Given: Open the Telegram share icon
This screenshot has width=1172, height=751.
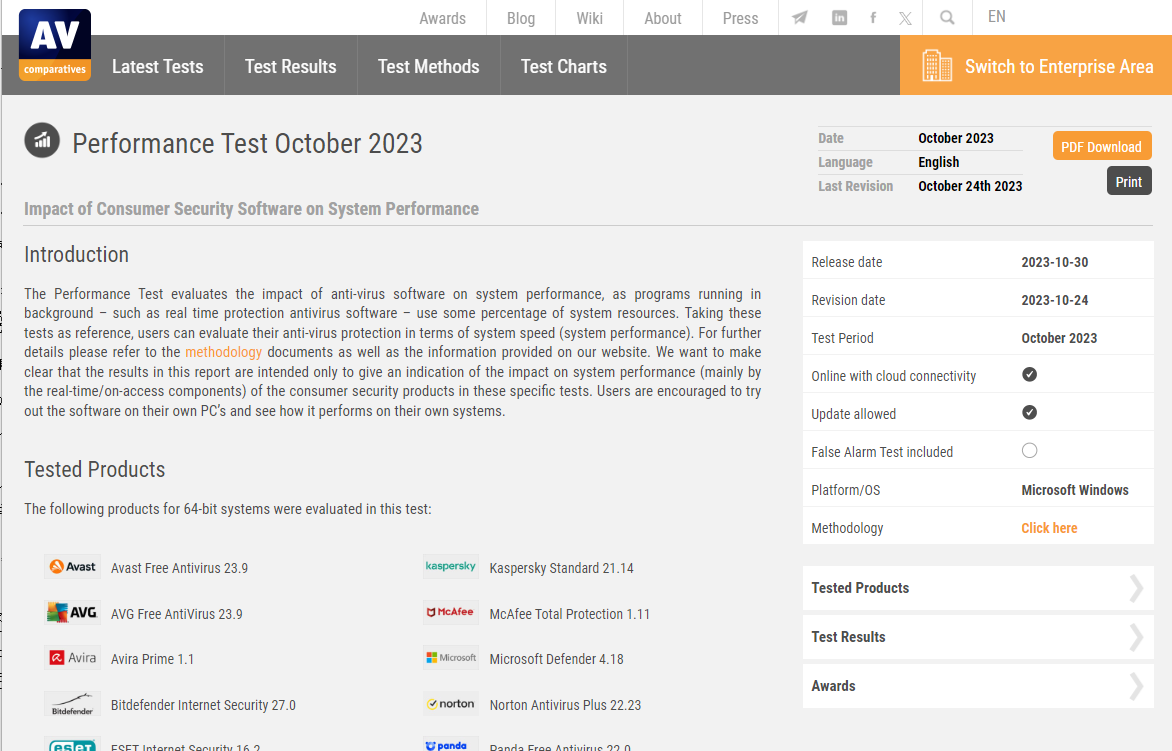Looking at the screenshot, I should 800,18.
